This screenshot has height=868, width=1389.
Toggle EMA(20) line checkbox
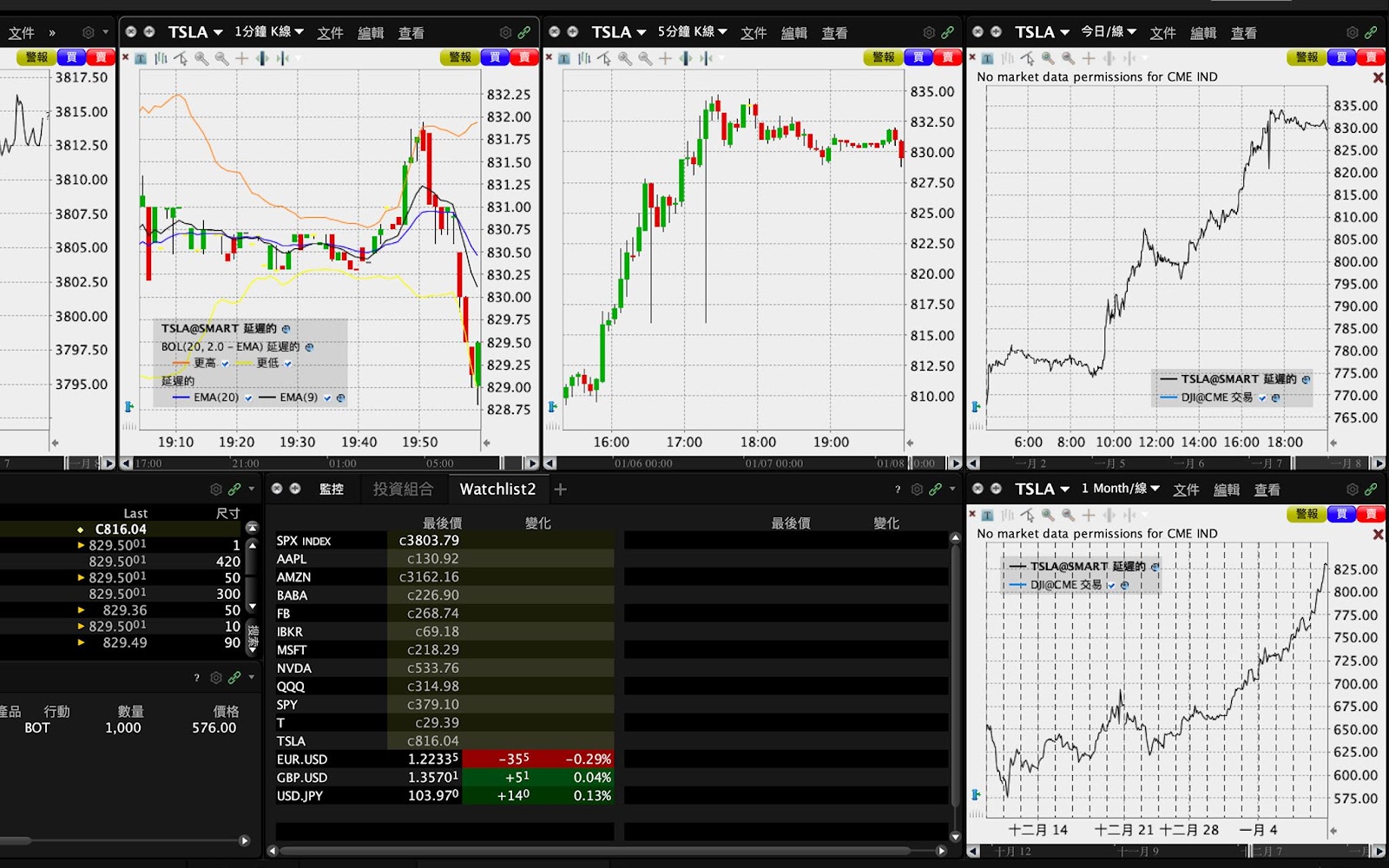point(248,398)
